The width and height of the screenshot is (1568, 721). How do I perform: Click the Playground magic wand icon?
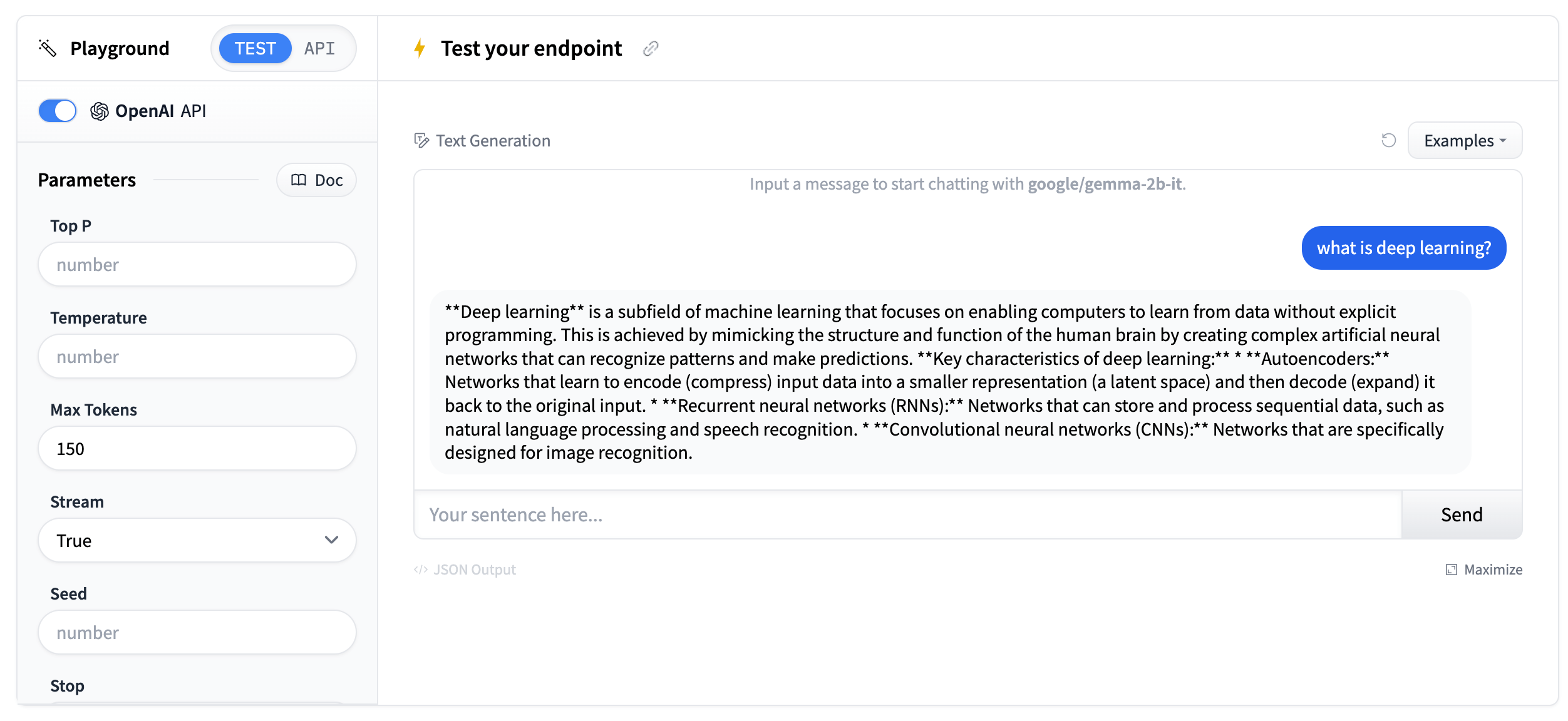click(x=46, y=48)
